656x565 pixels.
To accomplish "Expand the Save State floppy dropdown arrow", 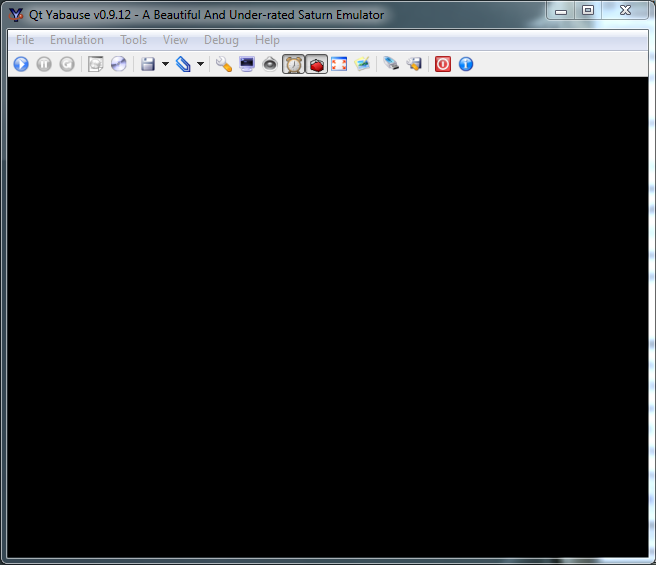I will pyautogui.click(x=165, y=64).
